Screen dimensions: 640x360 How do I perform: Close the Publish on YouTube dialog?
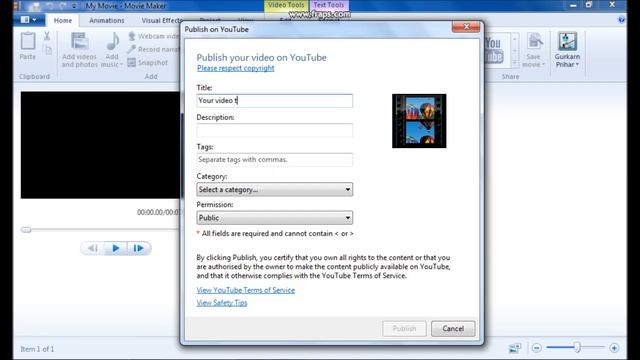(466, 27)
